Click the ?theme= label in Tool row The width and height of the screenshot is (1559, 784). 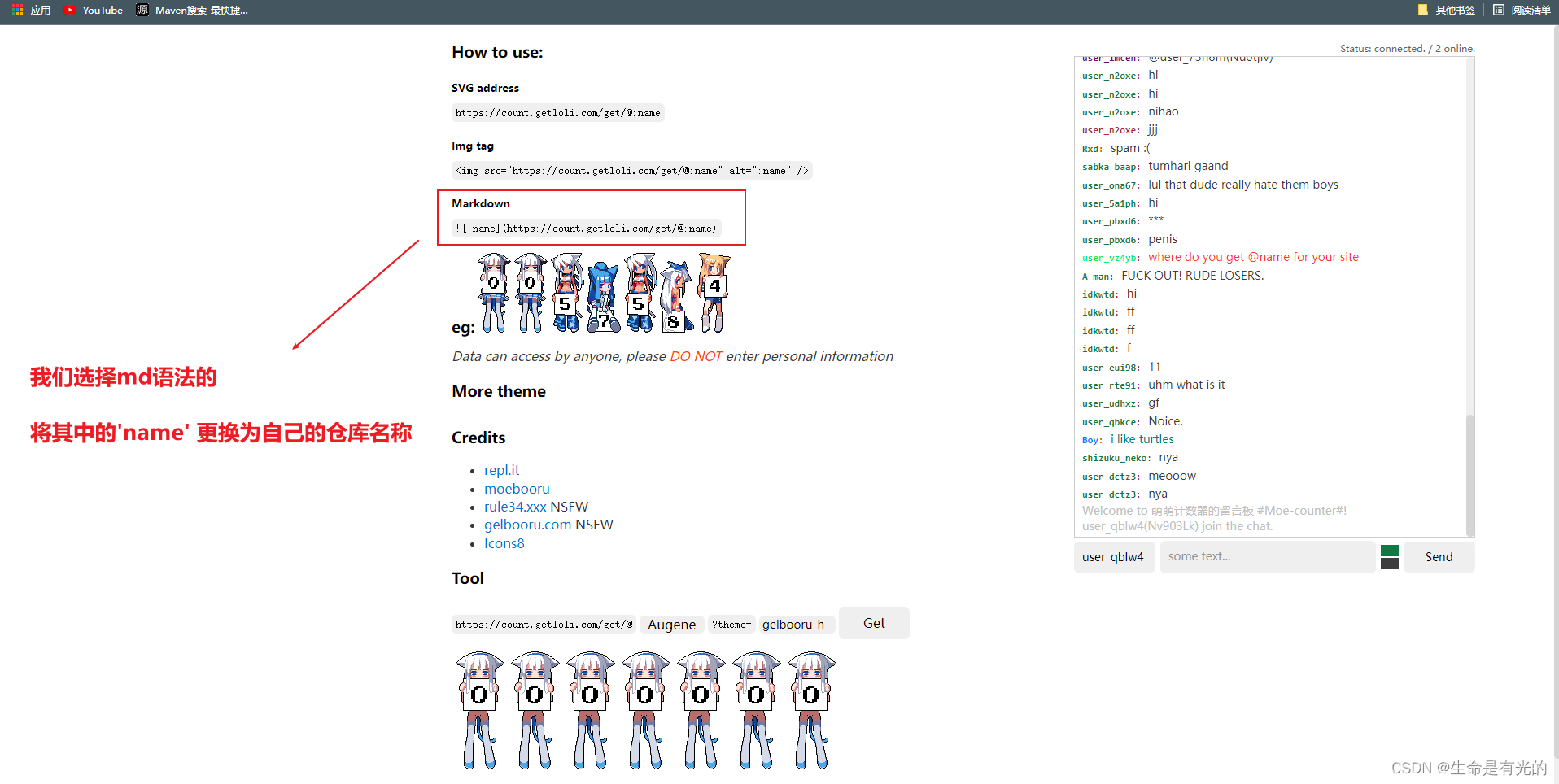click(731, 625)
